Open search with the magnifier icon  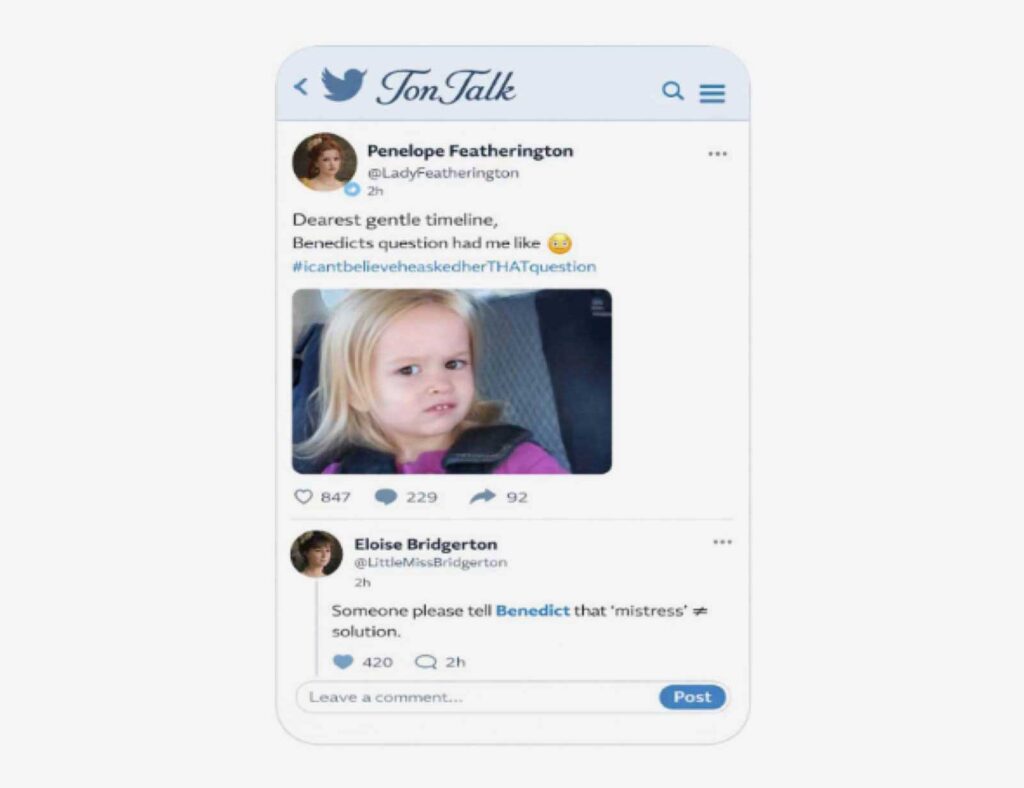click(x=673, y=91)
